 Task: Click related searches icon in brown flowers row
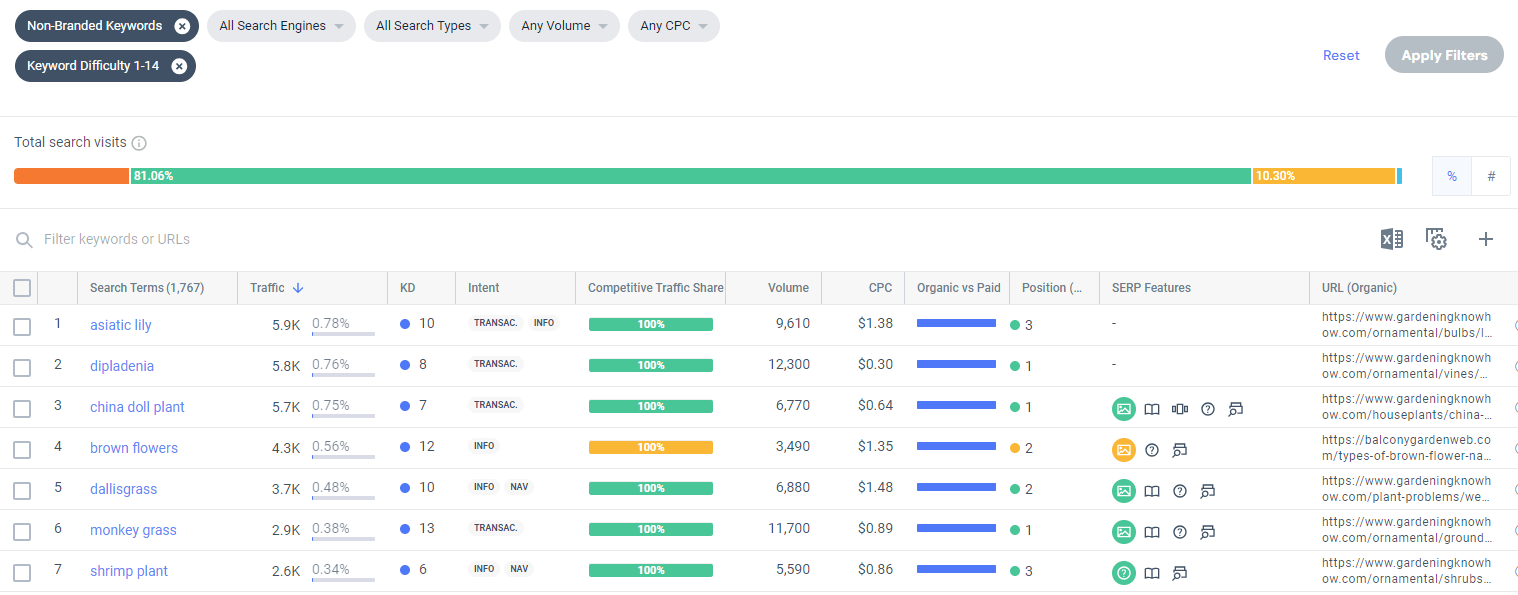tap(1180, 450)
